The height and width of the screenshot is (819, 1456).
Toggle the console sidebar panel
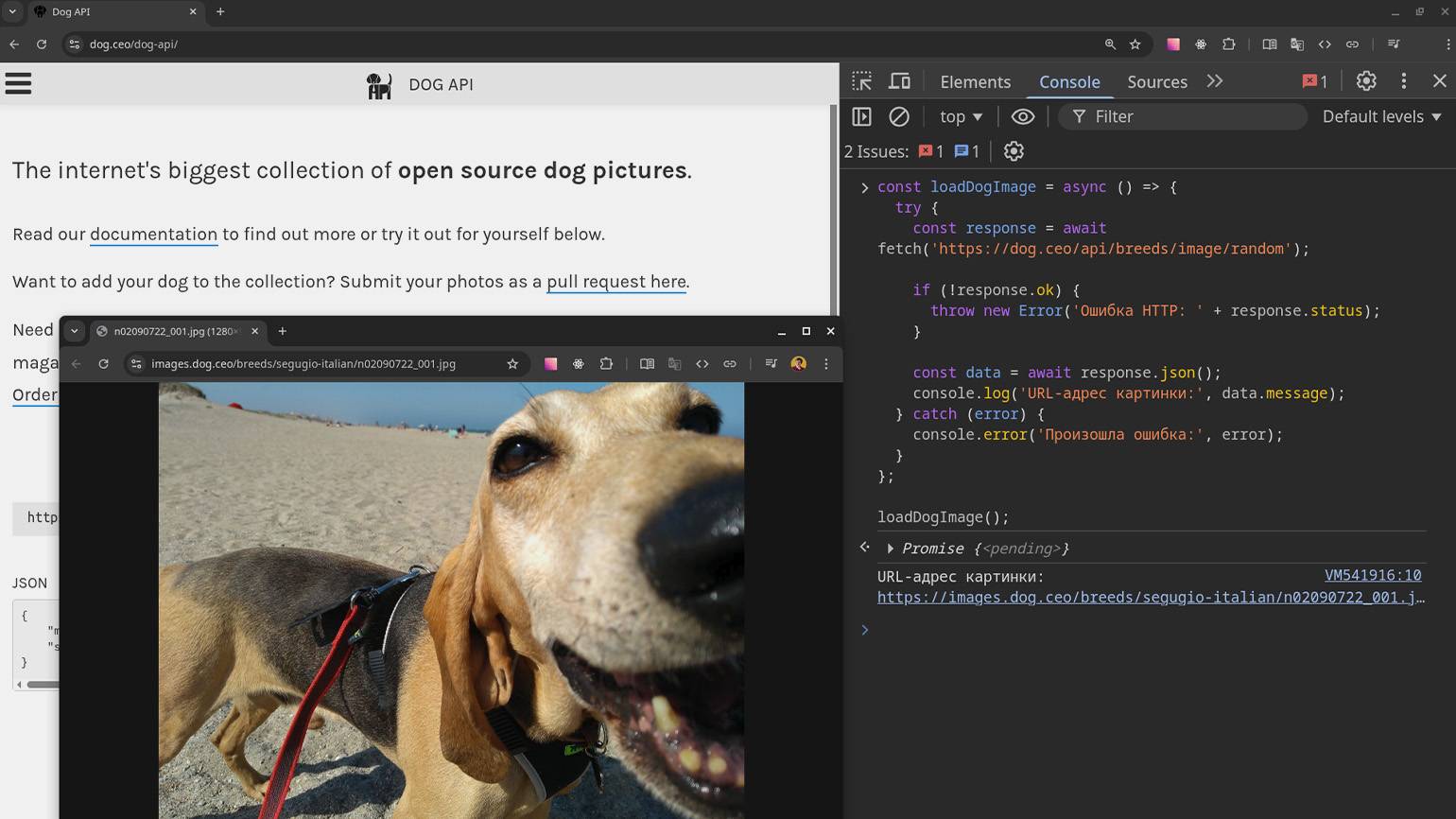pyautogui.click(x=861, y=116)
